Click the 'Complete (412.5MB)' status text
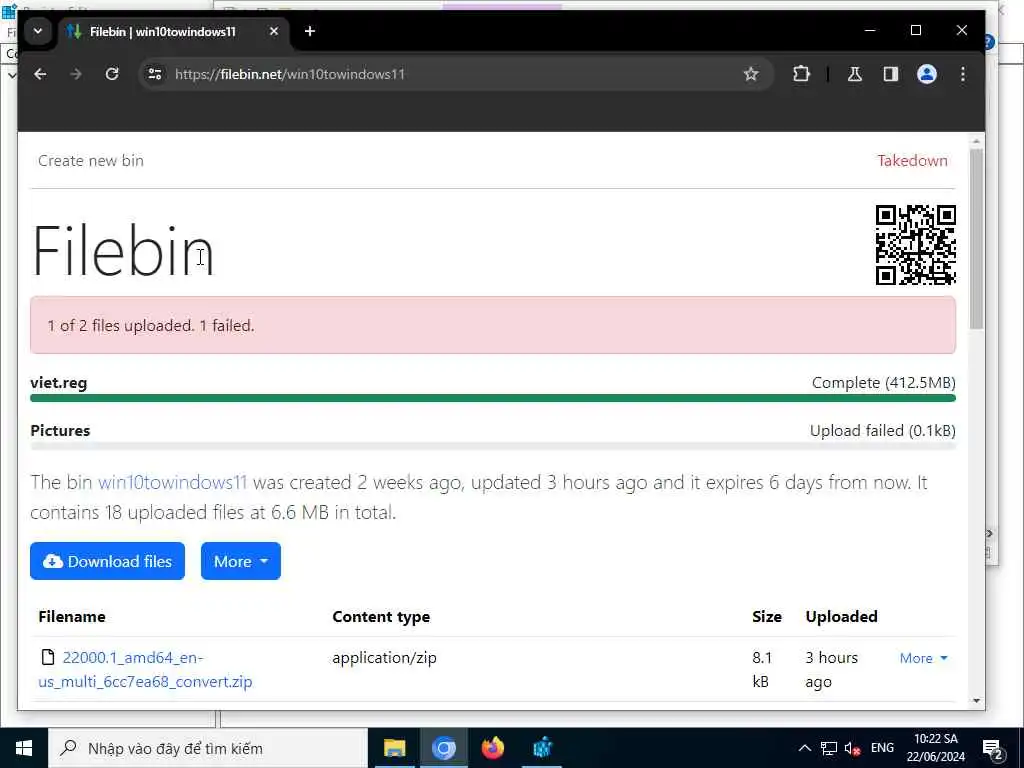The width and height of the screenshot is (1024, 768). tap(884, 383)
